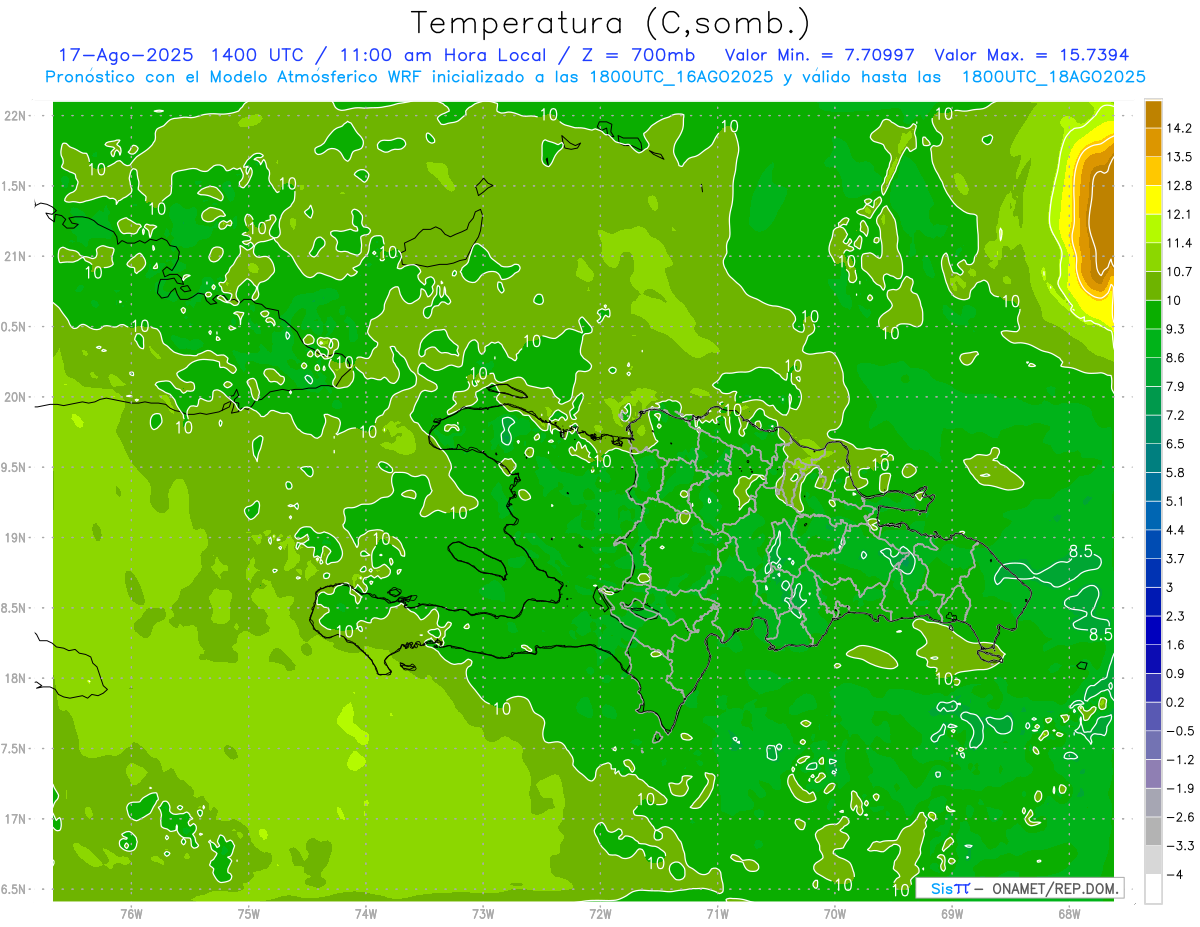Click the "Valor Min. = 7.70997" readout
Image resolution: width=1200 pixels, height=927 pixels.
821,55
